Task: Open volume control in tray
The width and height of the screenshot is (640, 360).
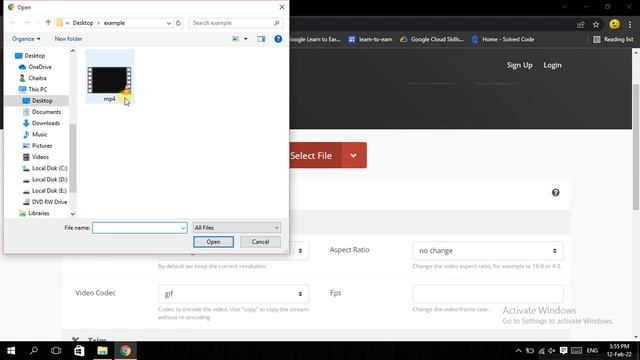Action: click(x=552, y=351)
